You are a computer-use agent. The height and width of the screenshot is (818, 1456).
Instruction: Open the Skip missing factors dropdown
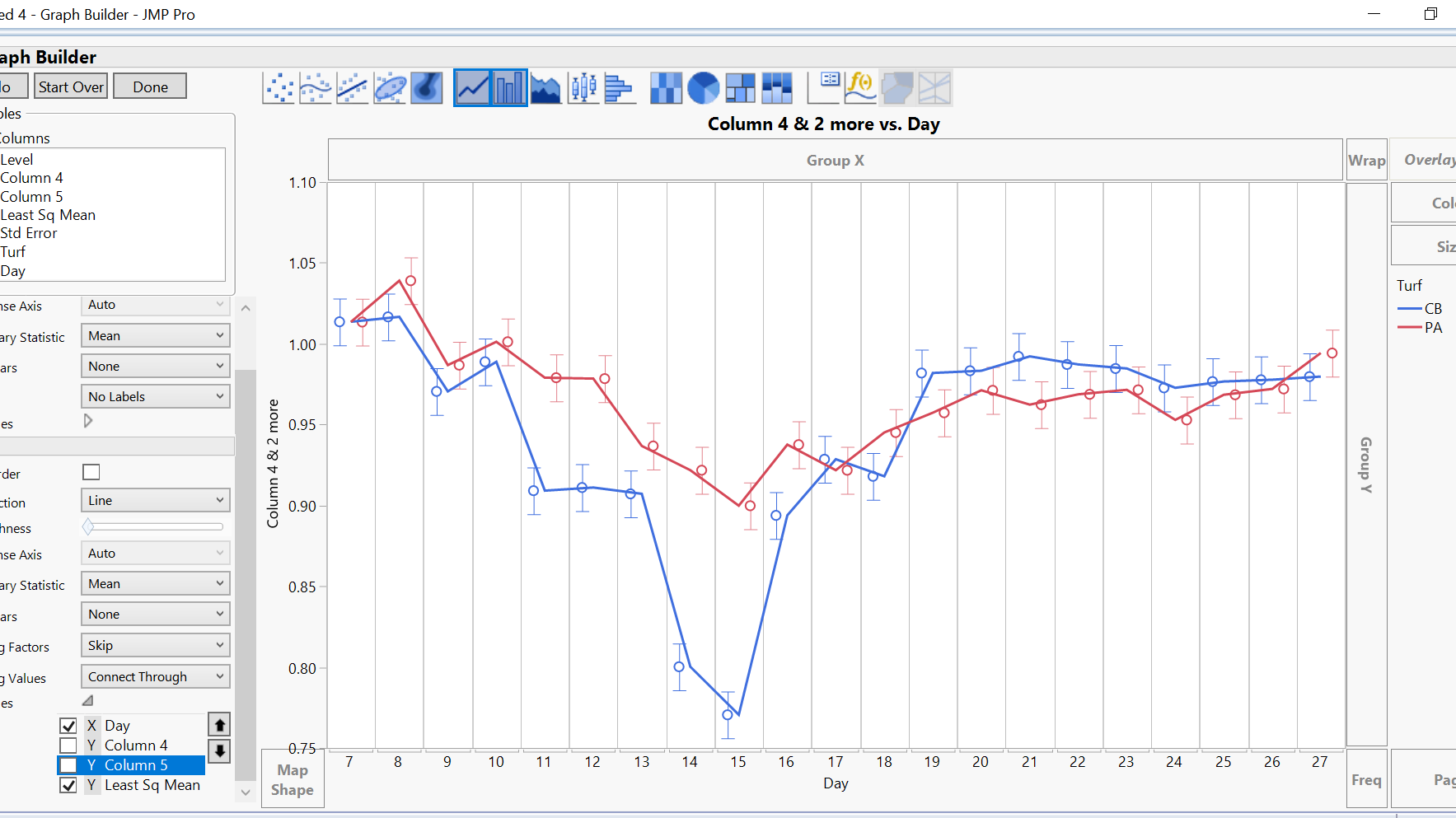pyautogui.click(x=156, y=645)
